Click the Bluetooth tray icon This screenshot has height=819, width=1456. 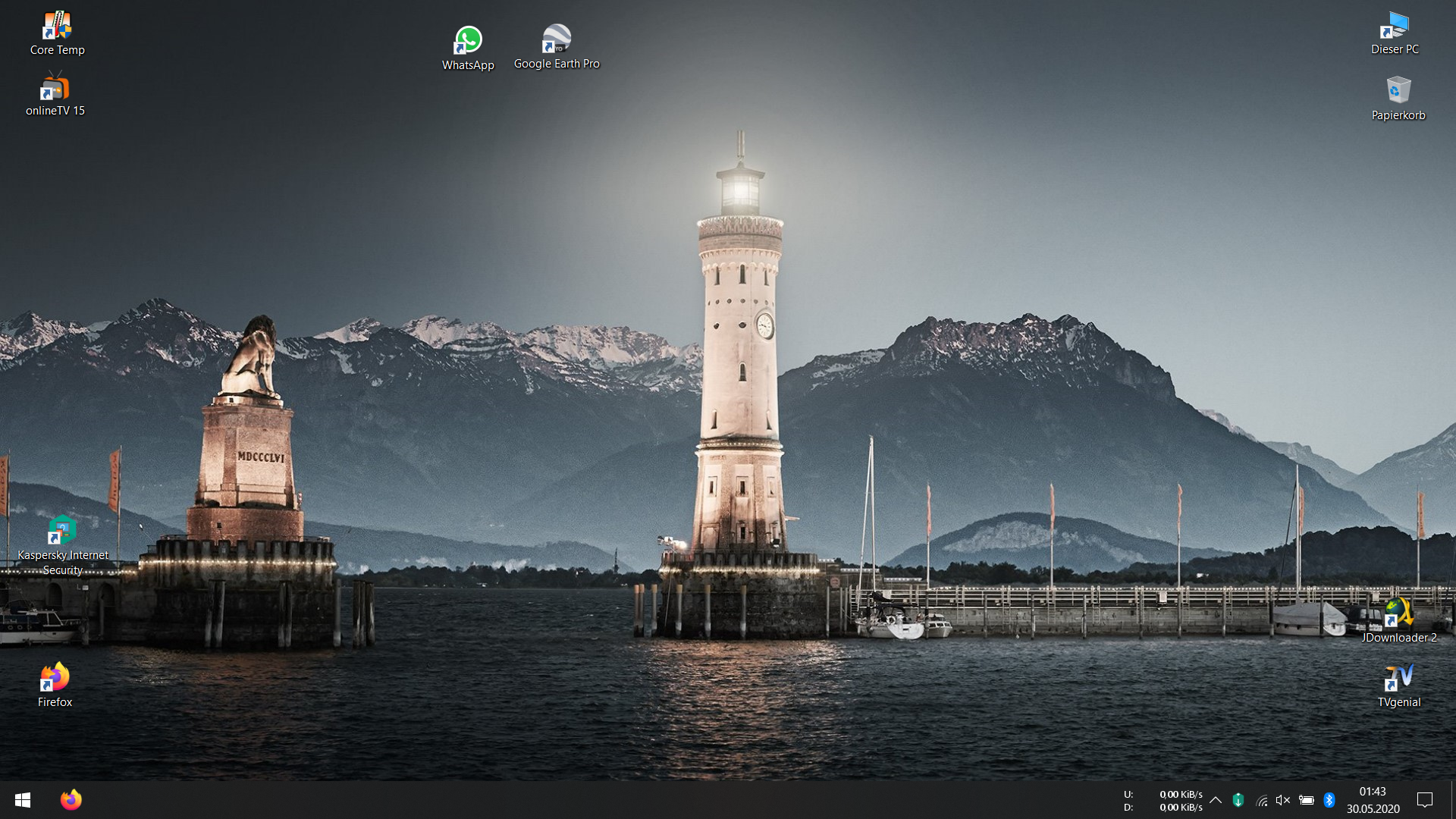point(1329,800)
